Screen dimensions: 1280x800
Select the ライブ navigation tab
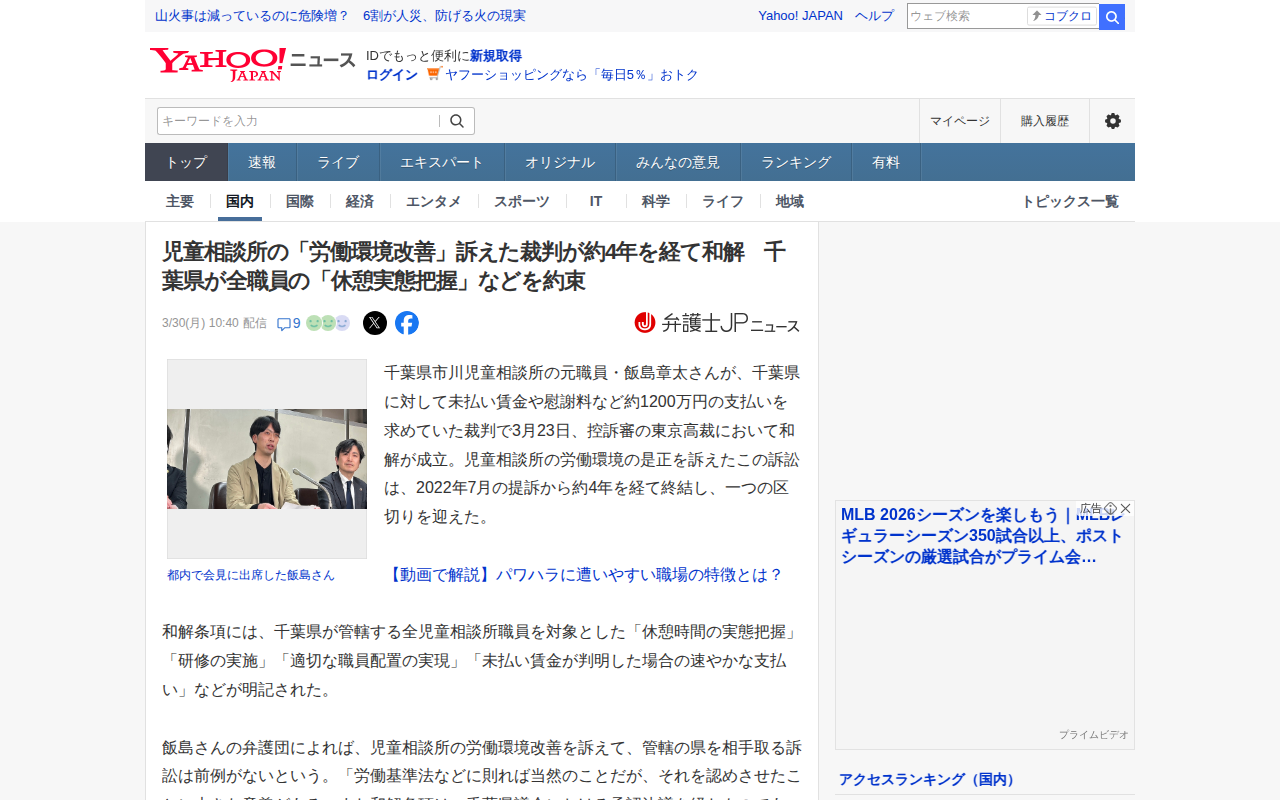338,162
